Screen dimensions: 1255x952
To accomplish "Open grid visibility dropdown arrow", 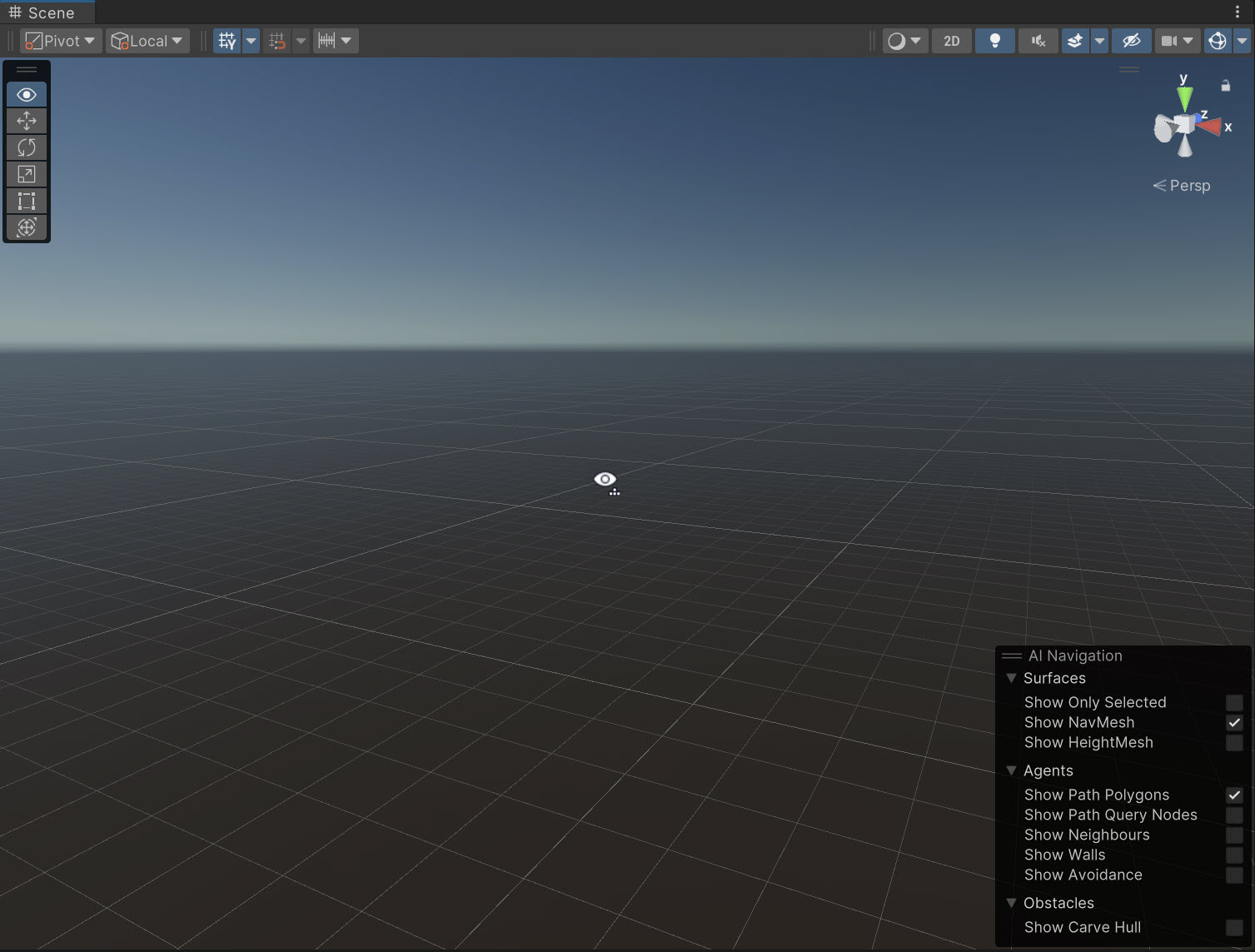I will click(251, 41).
